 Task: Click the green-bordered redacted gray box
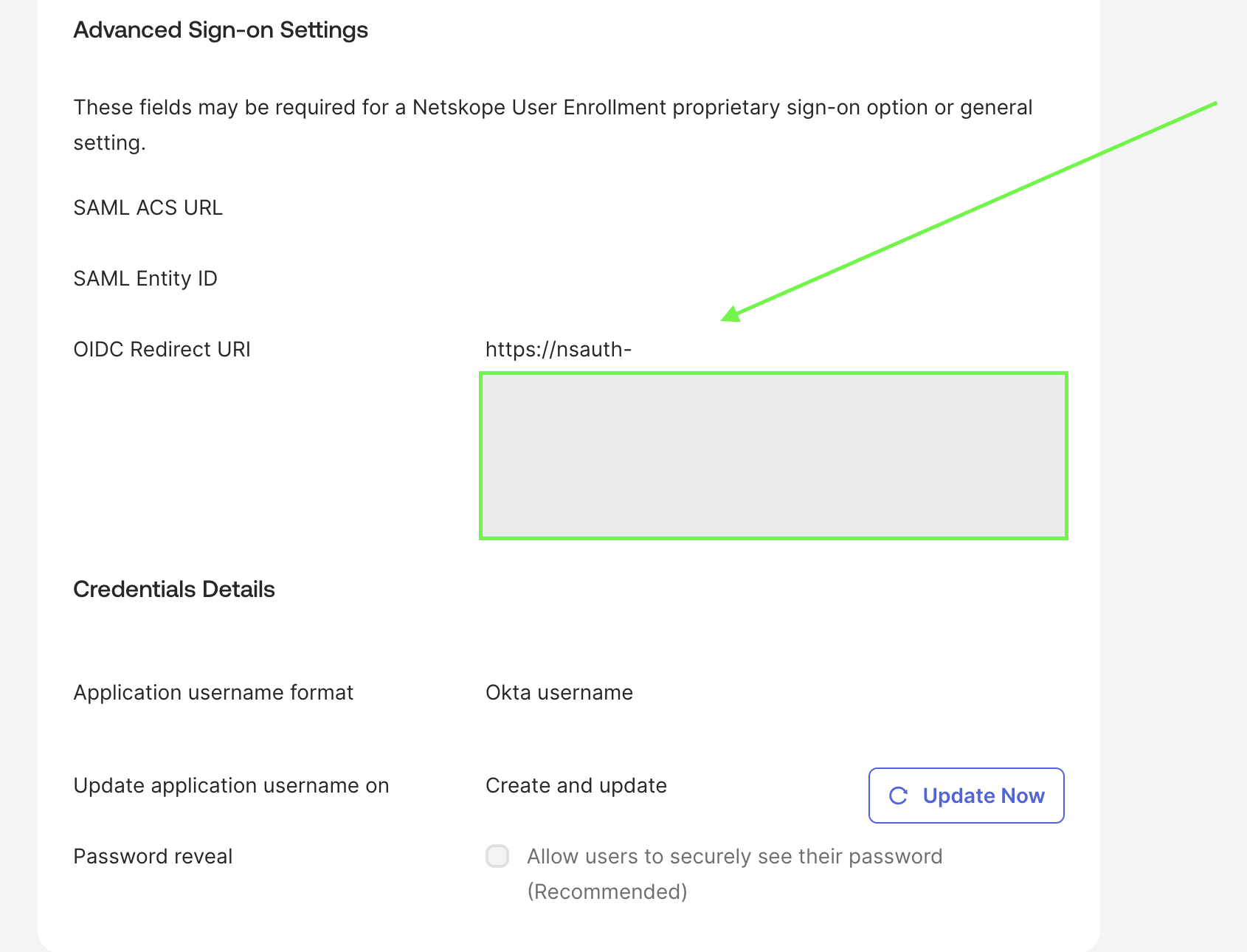point(773,455)
